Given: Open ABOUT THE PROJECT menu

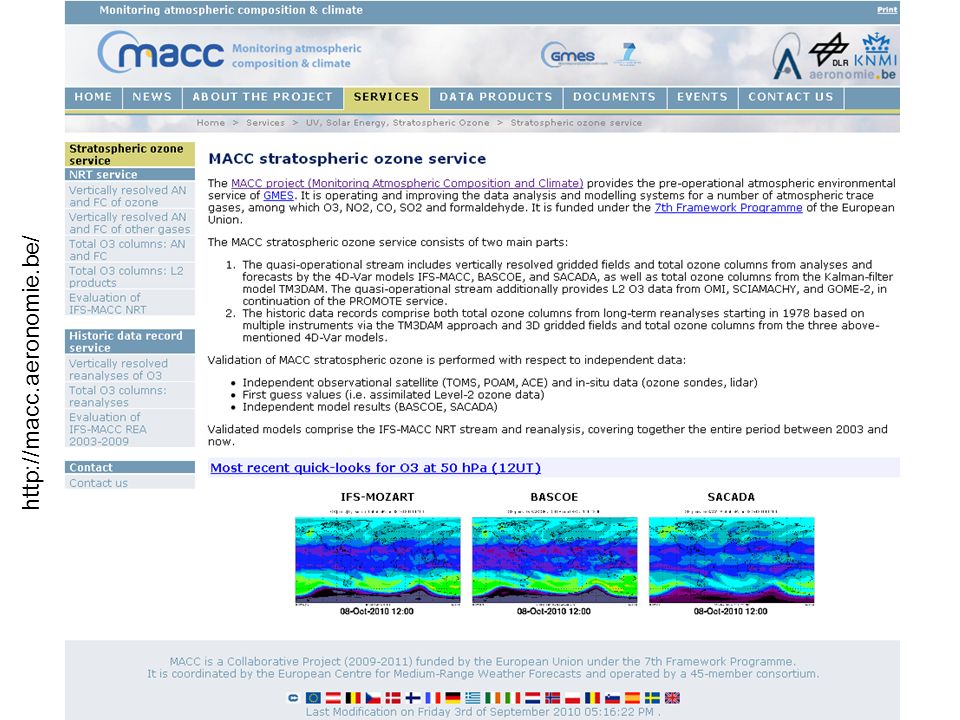Looking at the screenshot, I should coord(263,97).
